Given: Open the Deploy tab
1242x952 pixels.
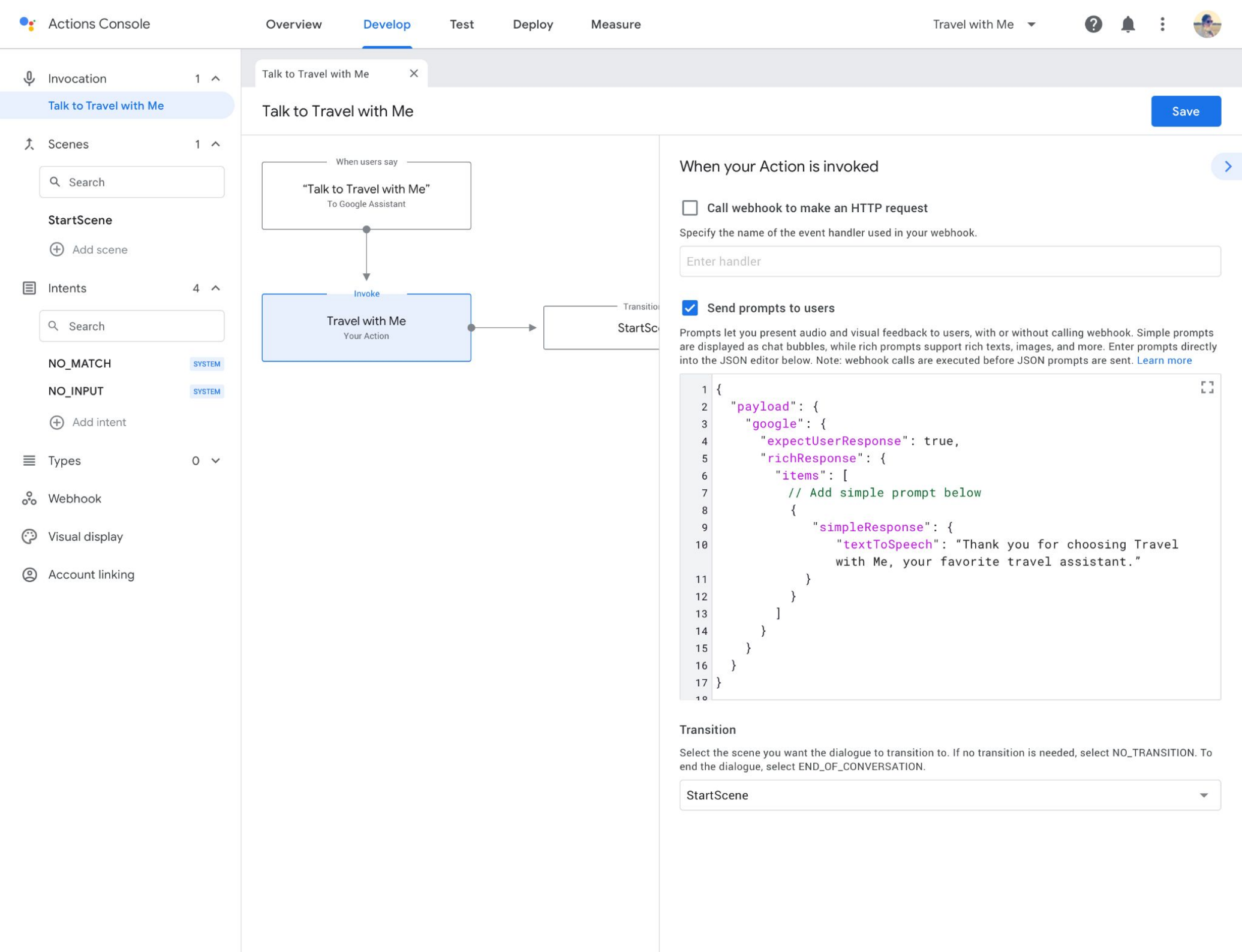Looking at the screenshot, I should pos(533,25).
